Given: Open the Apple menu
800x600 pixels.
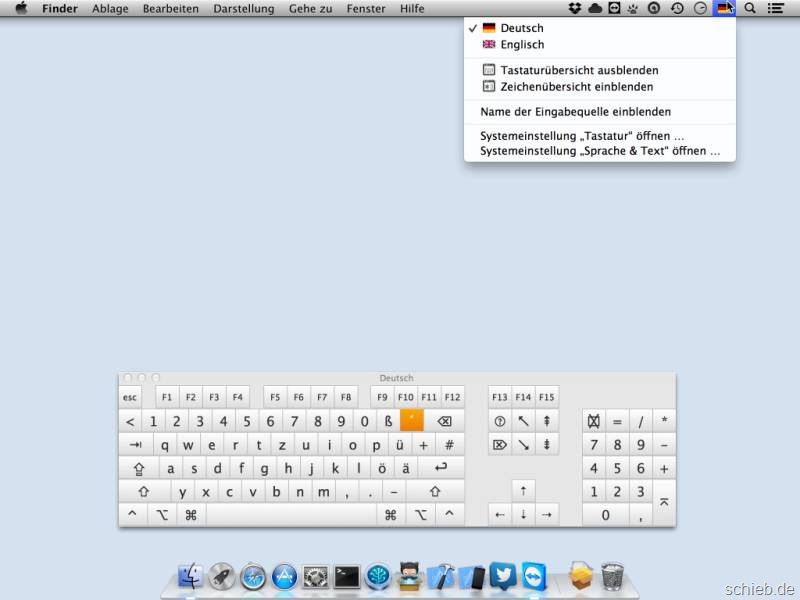Looking at the screenshot, I should pyautogui.click(x=21, y=8).
